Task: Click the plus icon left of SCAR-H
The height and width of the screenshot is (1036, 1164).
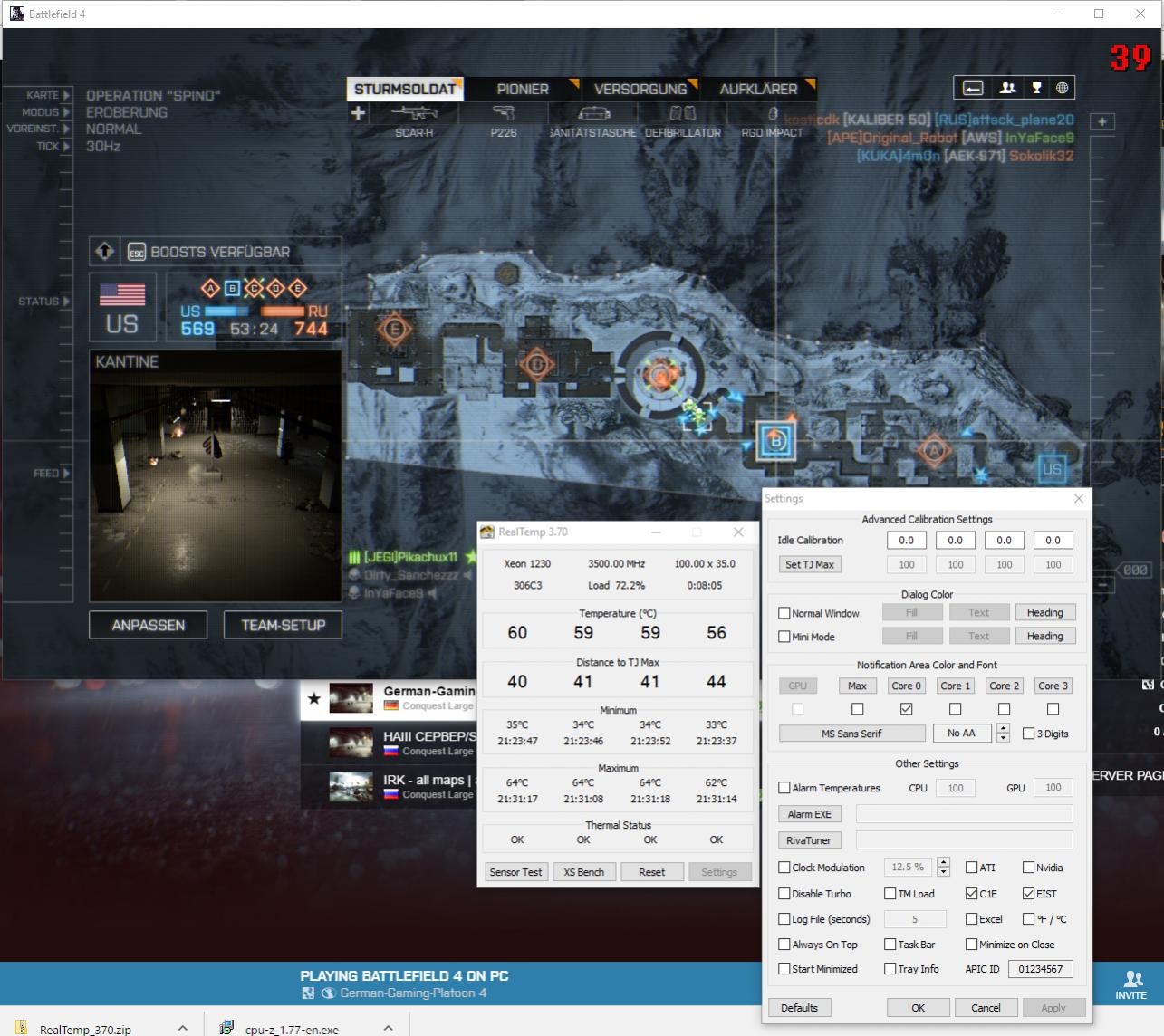Action: click(358, 113)
